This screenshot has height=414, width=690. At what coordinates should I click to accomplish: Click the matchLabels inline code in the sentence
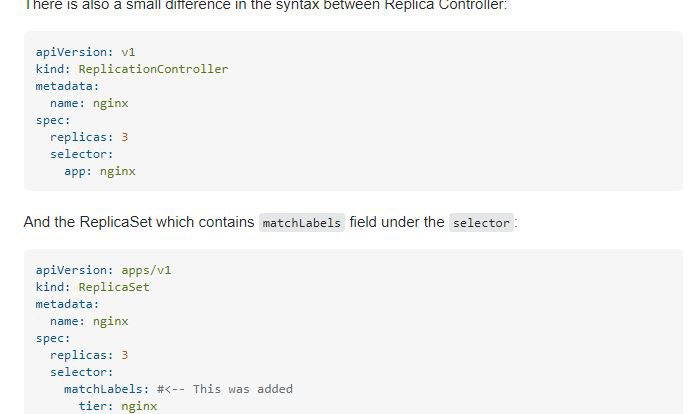click(301, 223)
